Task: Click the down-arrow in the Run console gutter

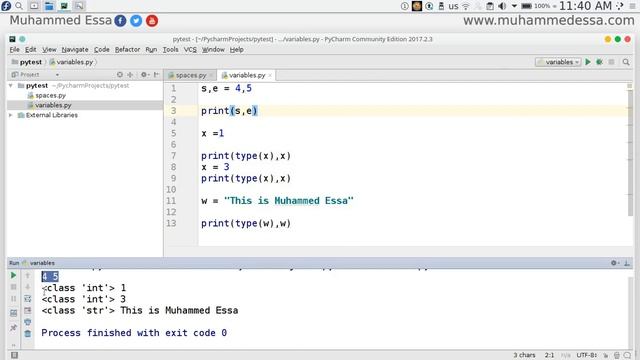Action: pos(27,287)
